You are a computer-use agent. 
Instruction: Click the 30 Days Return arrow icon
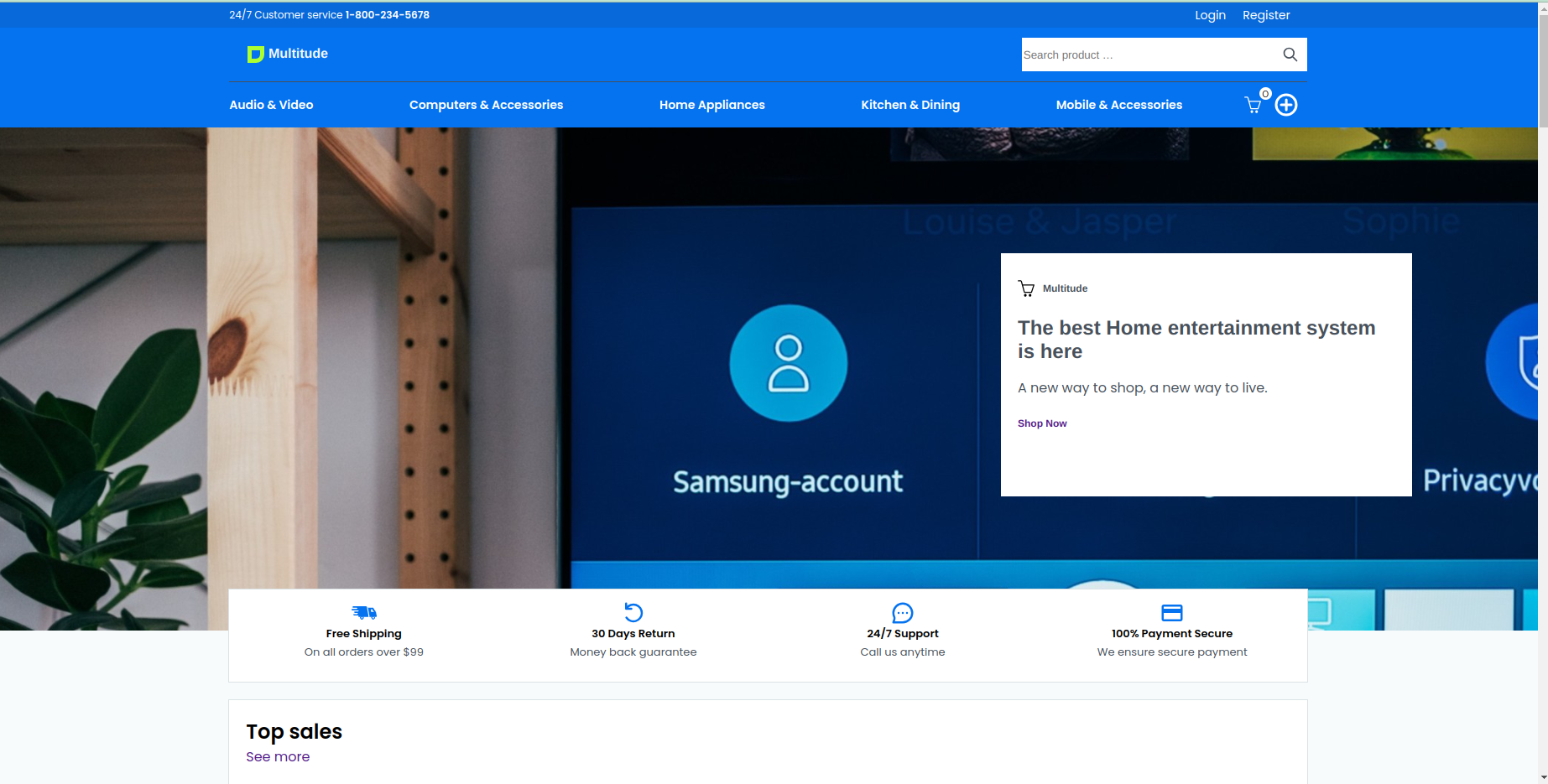coord(633,612)
